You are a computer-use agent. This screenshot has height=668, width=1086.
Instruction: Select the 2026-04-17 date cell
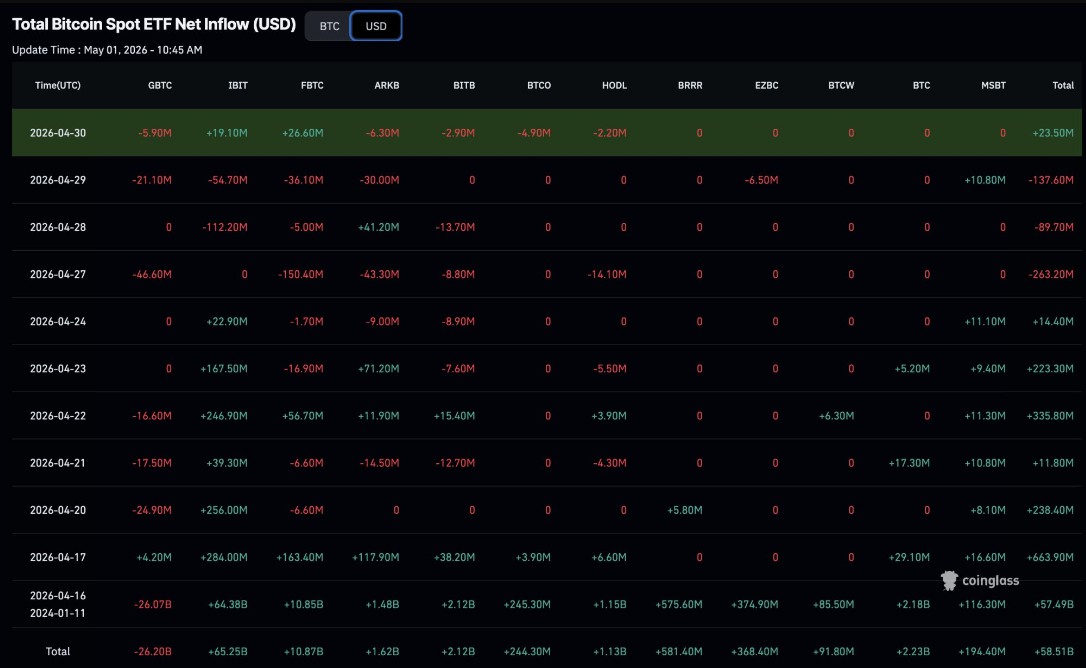click(58, 557)
